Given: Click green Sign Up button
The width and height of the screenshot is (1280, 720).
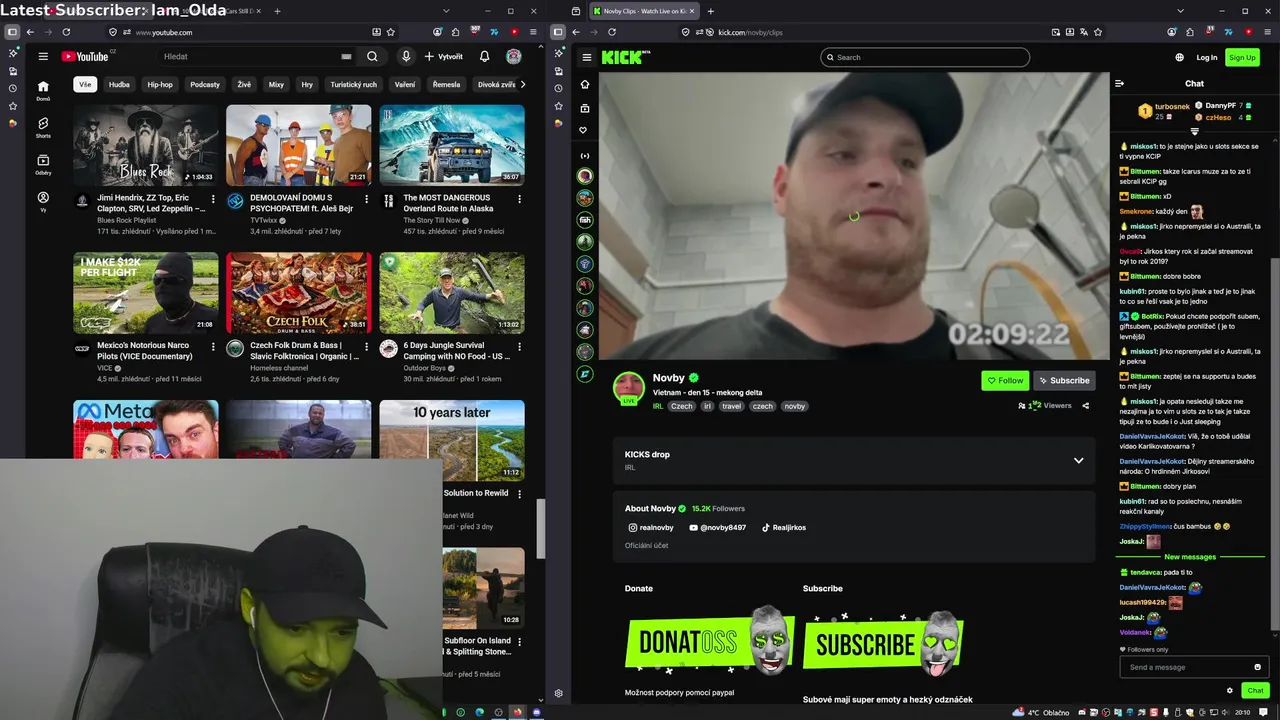Looking at the screenshot, I should (x=1242, y=57).
